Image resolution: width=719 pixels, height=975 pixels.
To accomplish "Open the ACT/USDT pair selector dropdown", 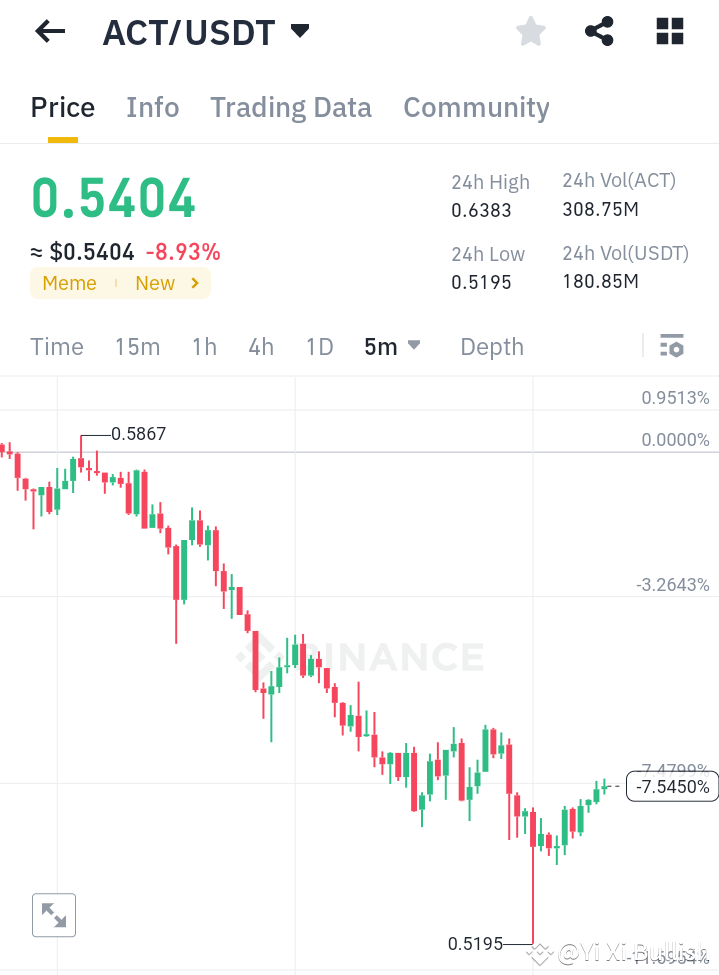I will 298,31.
